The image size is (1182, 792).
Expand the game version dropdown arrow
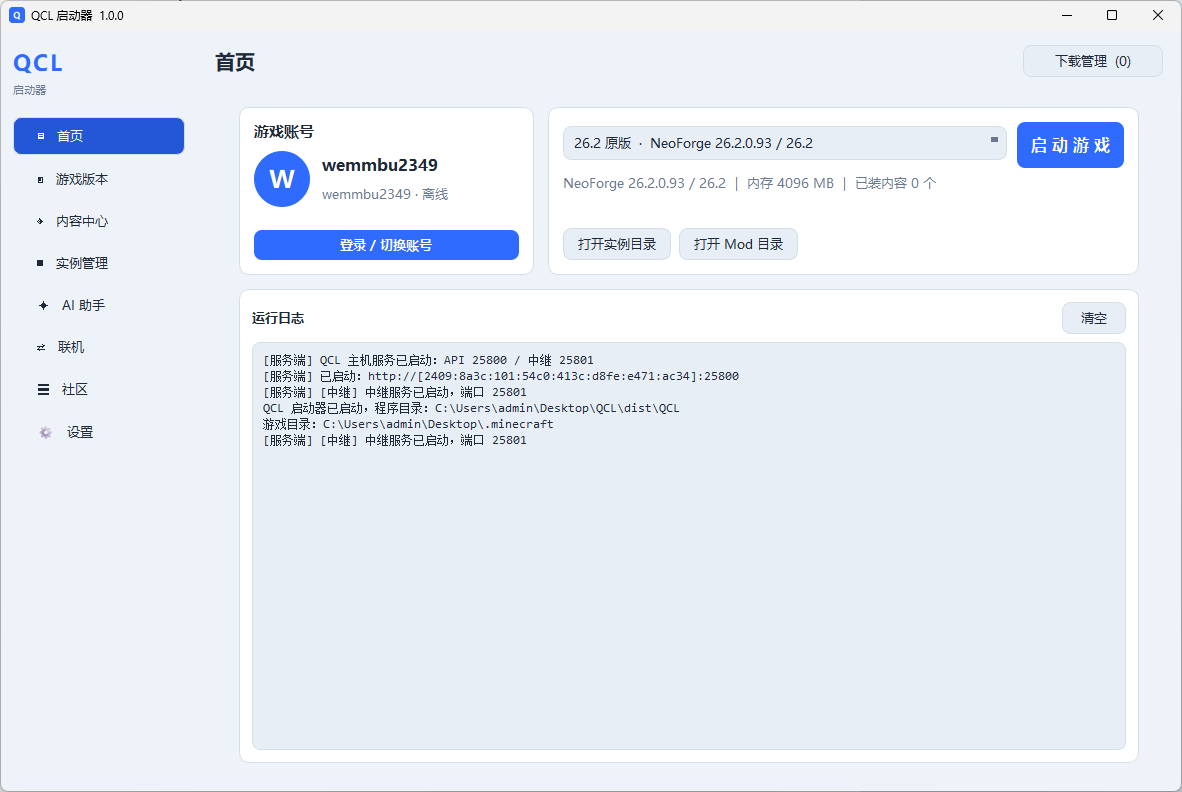coord(994,139)
